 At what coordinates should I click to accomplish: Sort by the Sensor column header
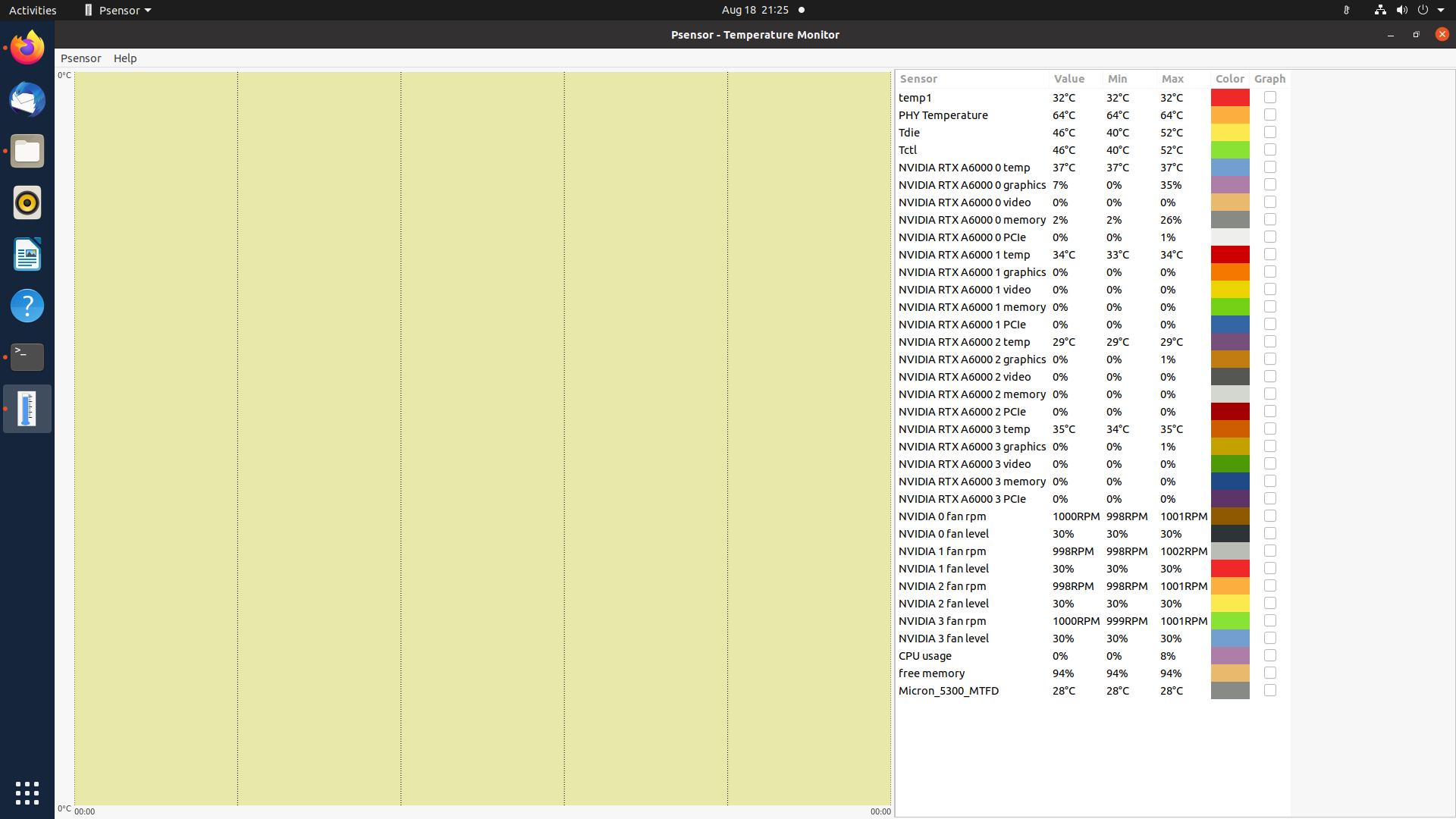(972, 79)
